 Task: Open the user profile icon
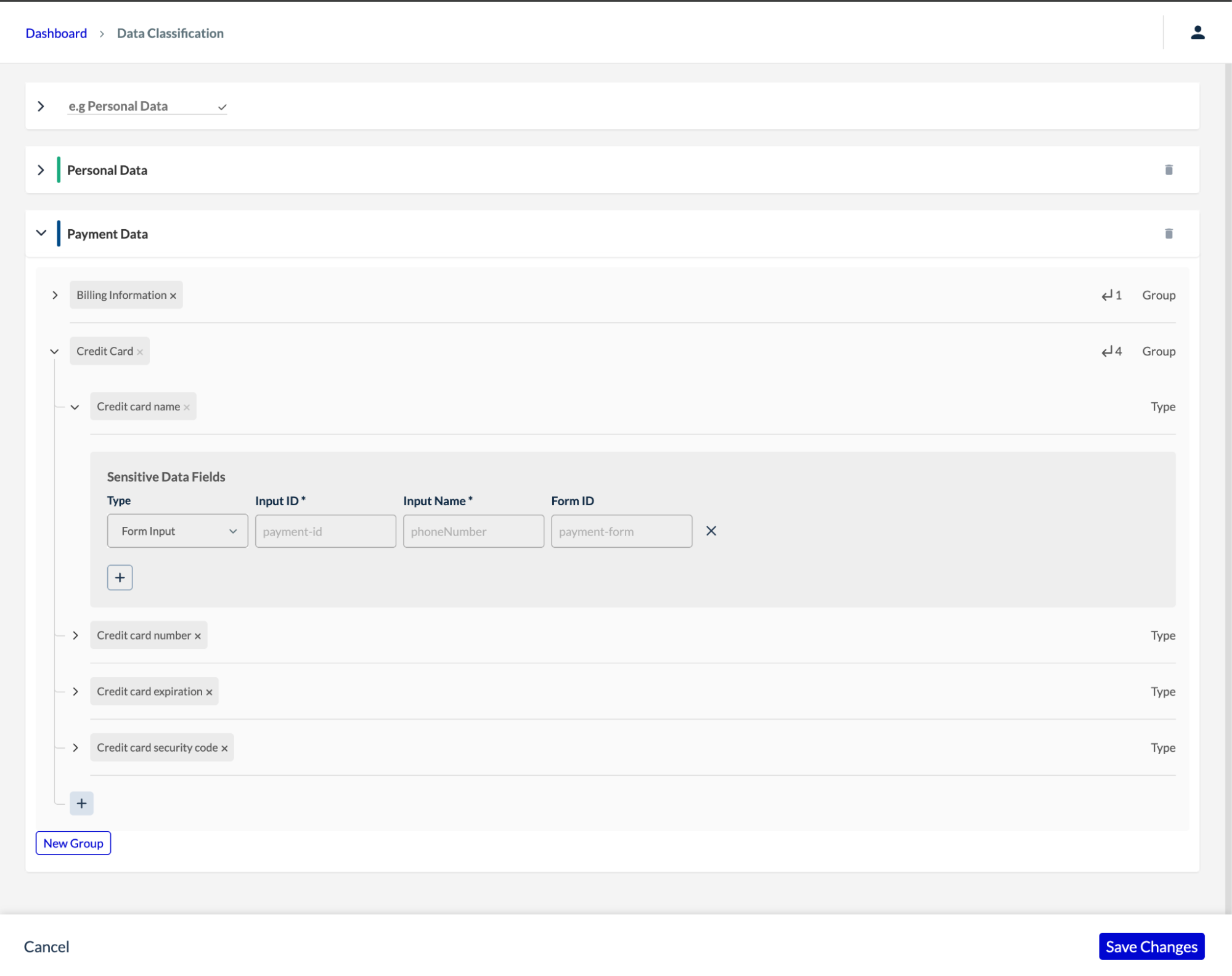click(1198, 32)
